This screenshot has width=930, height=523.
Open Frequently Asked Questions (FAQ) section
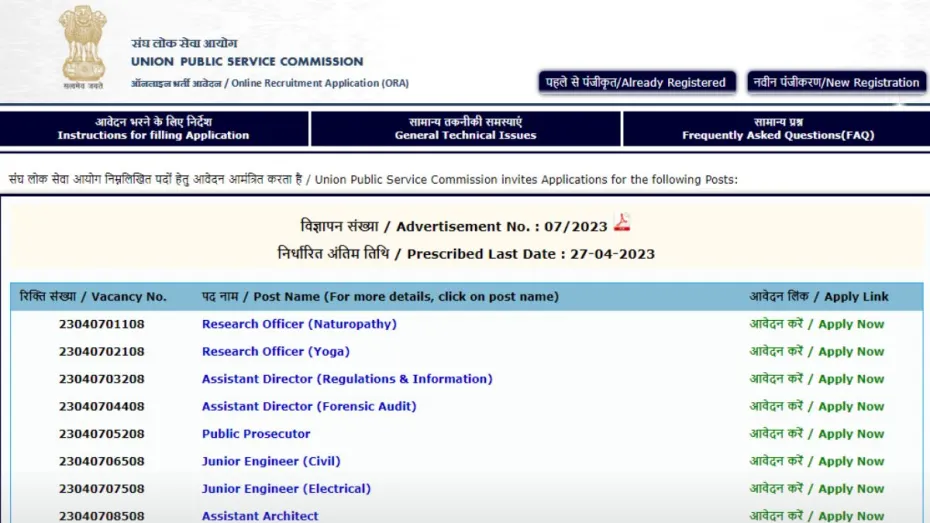[x=776, y=128]
